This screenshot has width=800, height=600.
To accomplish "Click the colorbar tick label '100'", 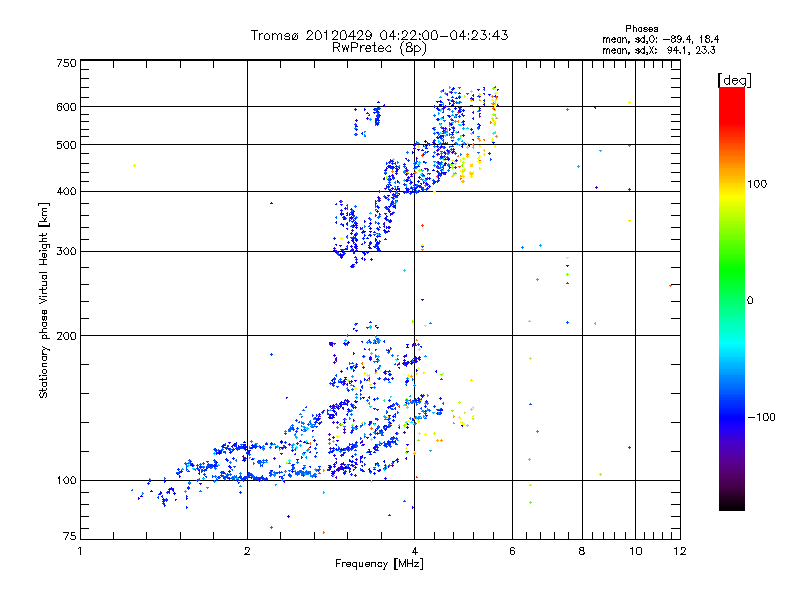I will tap(757, 184).
